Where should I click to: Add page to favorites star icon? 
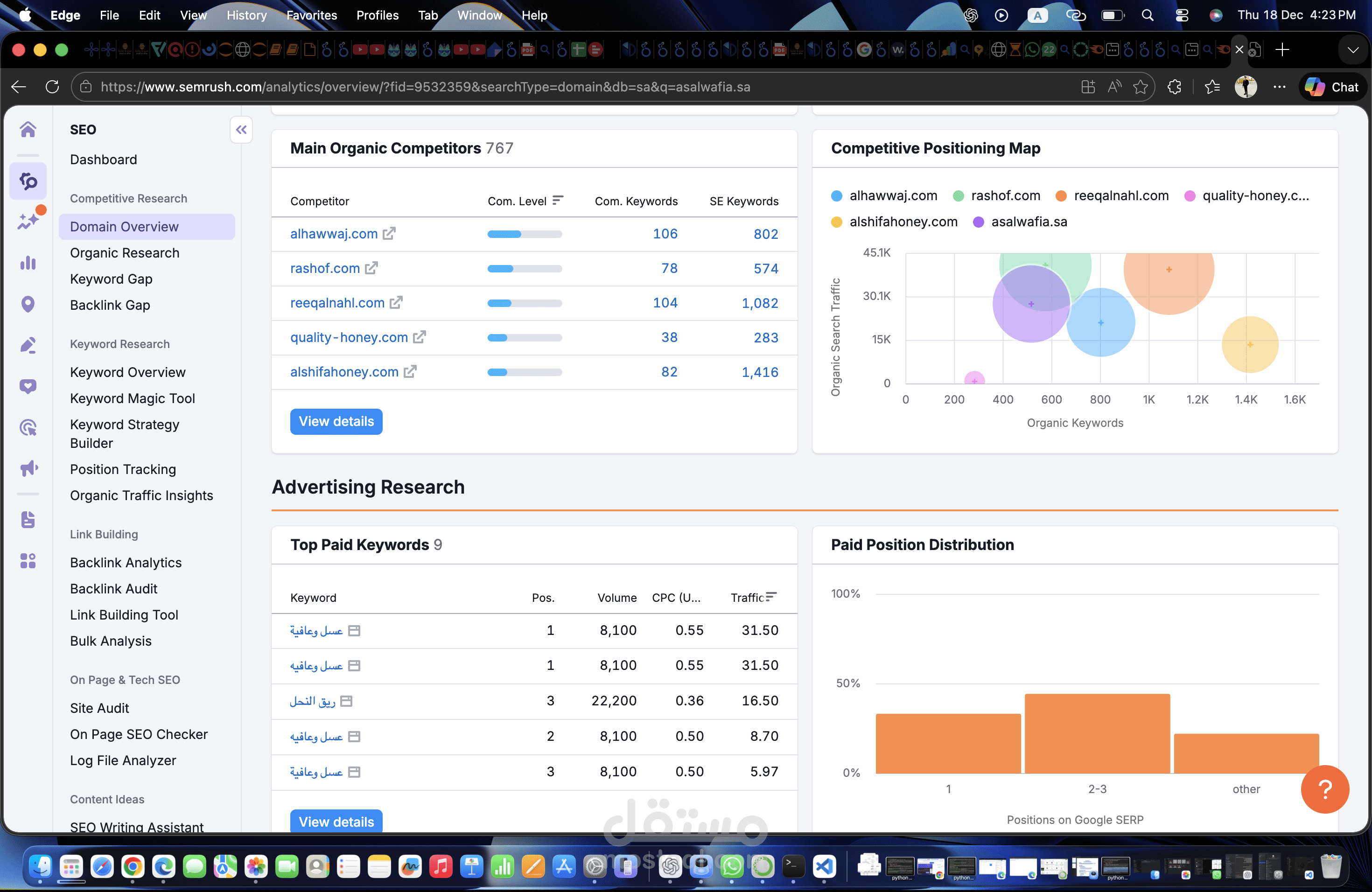click(1140, 87)
